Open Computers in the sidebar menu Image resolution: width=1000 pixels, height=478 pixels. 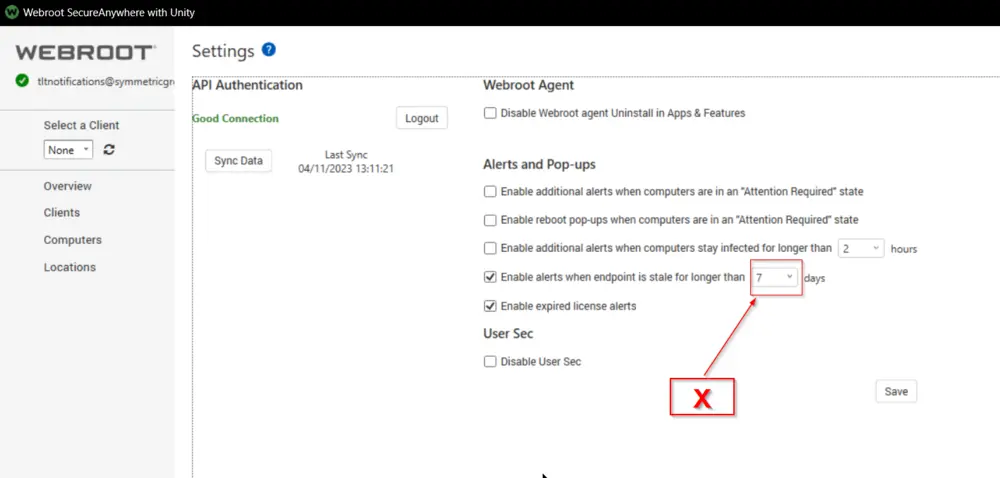73,240
